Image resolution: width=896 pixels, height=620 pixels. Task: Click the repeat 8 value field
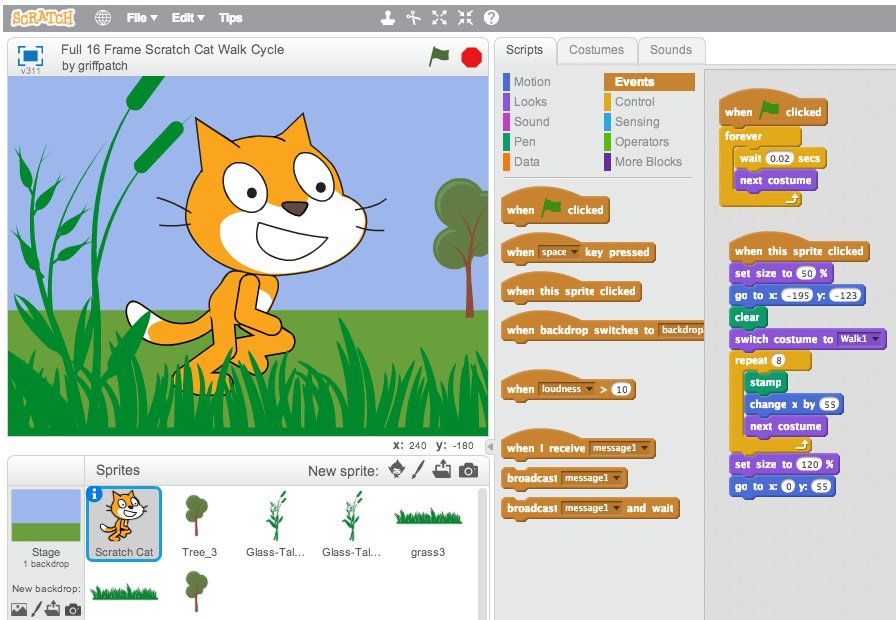[x=778, y=361]
